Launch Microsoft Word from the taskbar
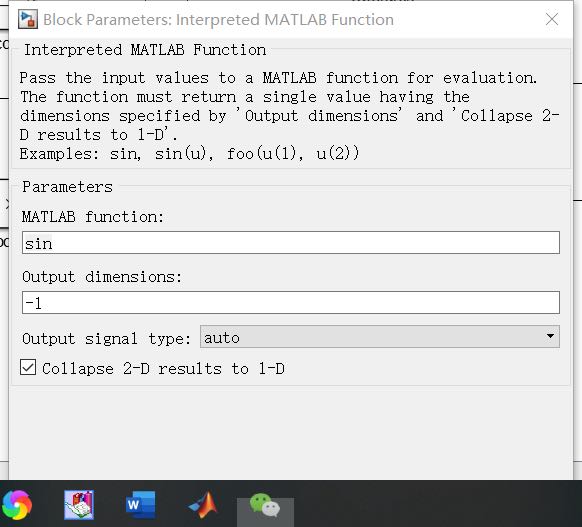This screenshot has height=527, width=582. [x=141, y=505]
